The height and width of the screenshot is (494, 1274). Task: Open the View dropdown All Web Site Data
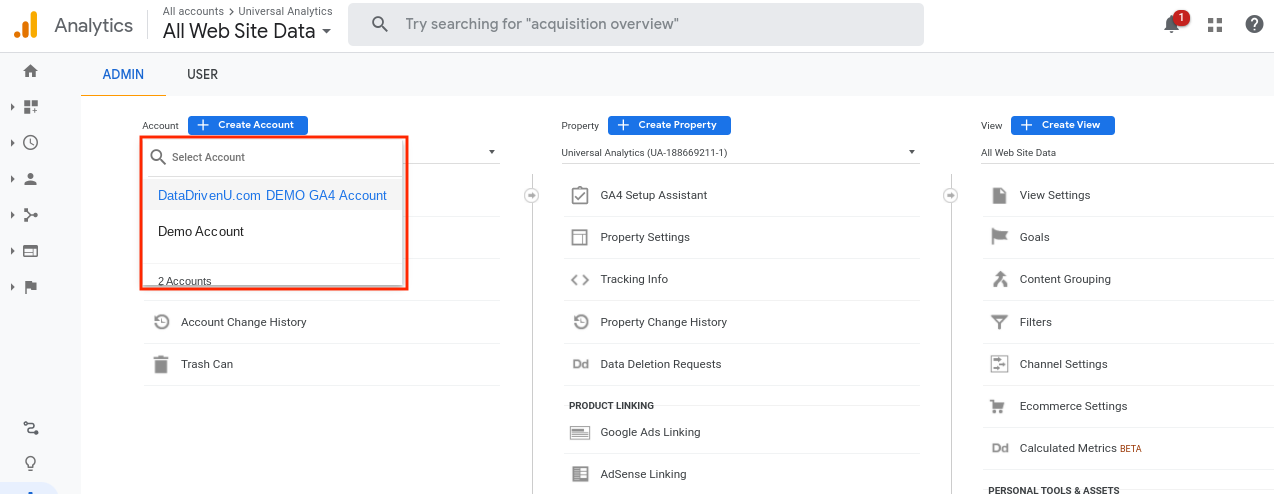click(x=1127, y=153)
